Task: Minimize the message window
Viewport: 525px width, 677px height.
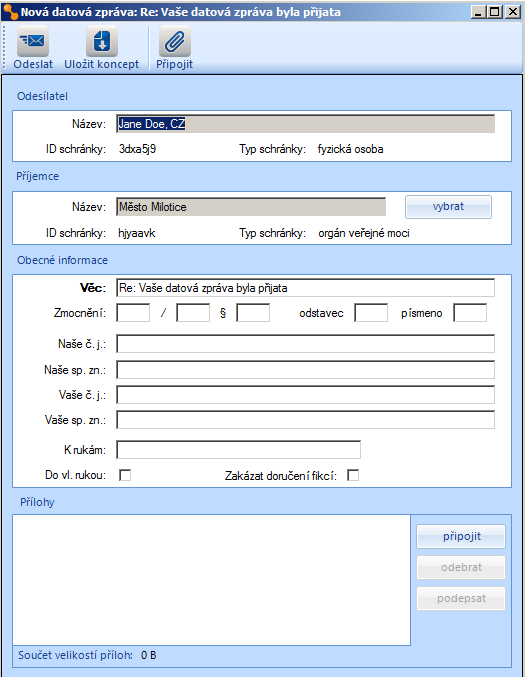Action: 478,12
